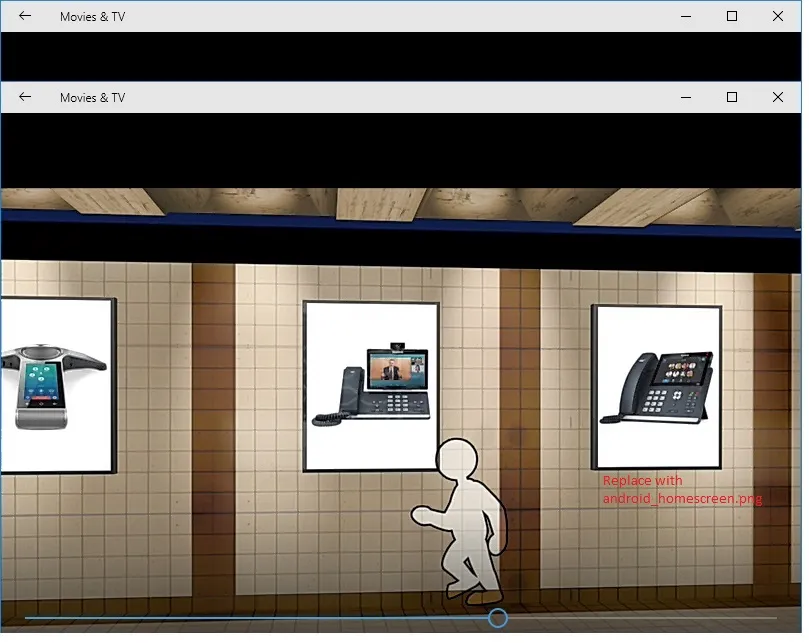Maximize the lower Movies & TV window
809x643 pixels.
(x=732, y=97)
